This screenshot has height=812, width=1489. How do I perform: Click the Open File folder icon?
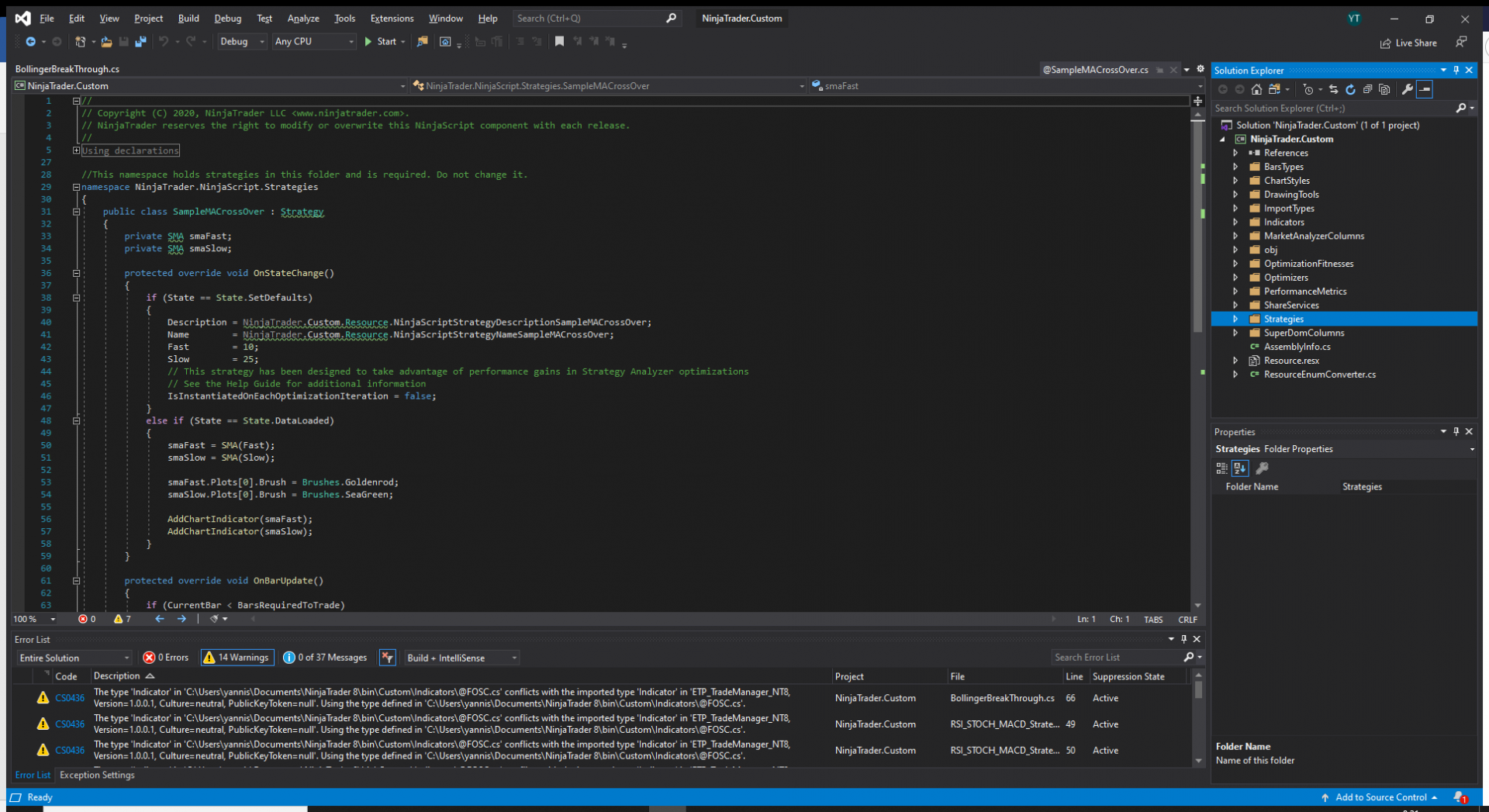pyautogui.click(x=106, y=42)
